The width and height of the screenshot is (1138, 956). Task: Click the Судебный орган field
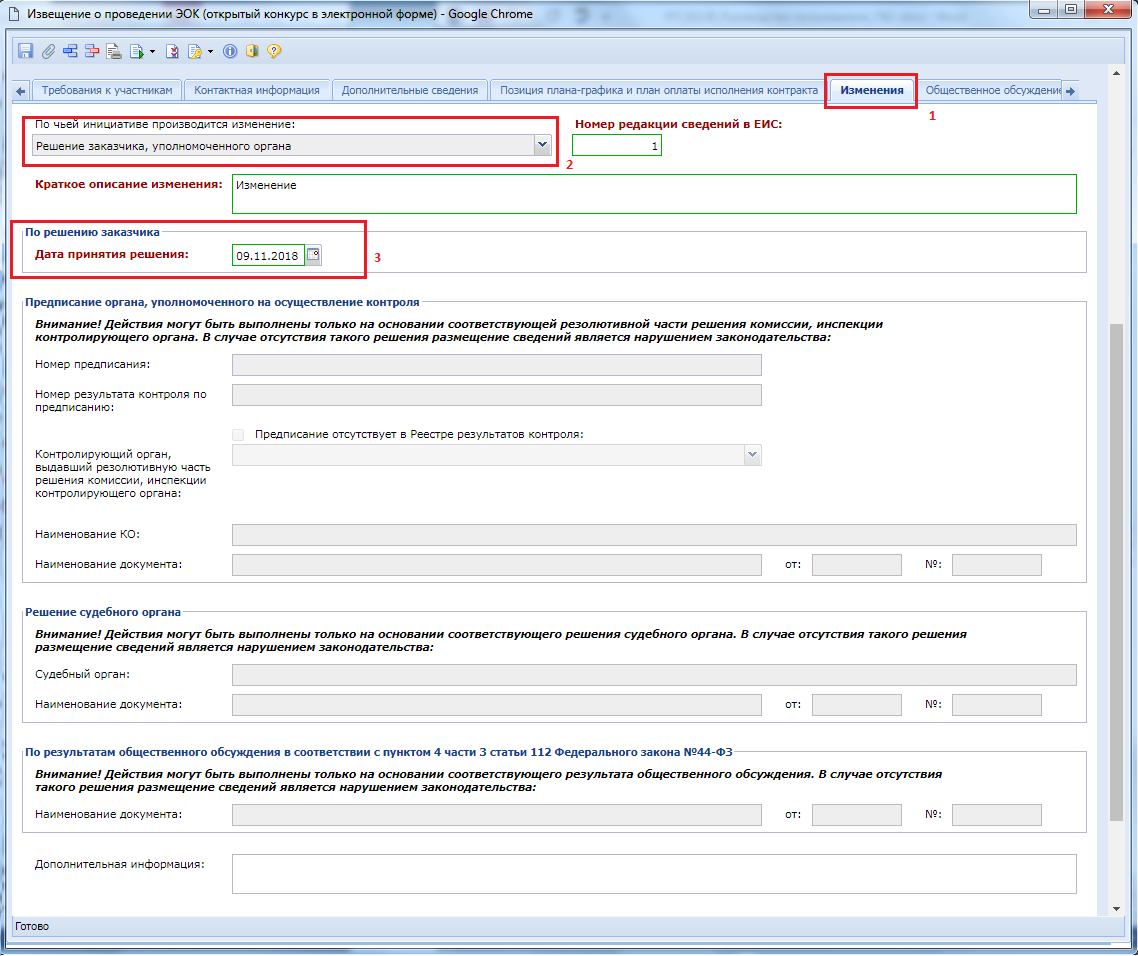(654, 675)
